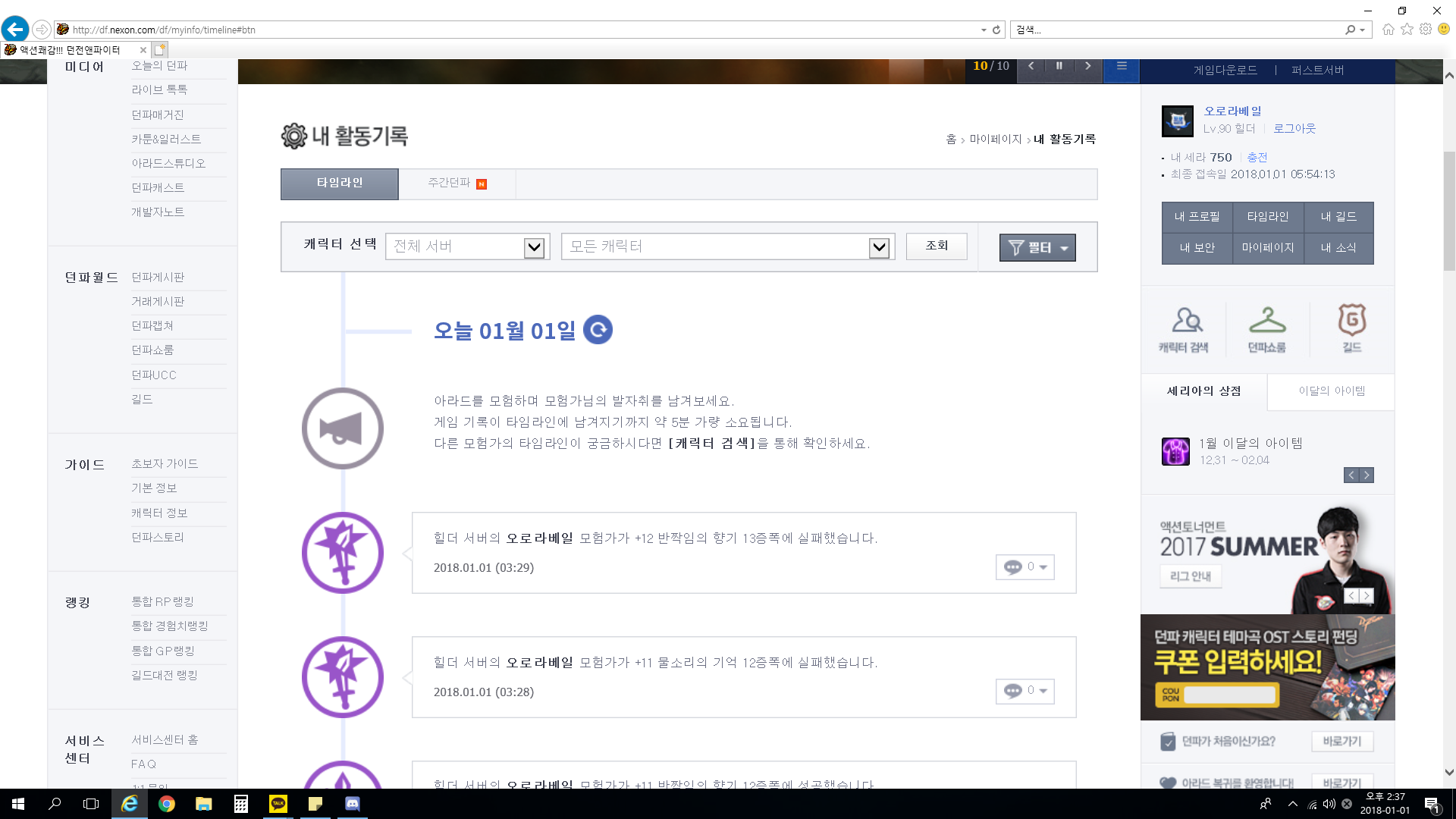Click the refresh icon beside 오늘 01월 01일
The height and width of the screenshot is (819, 1456).
(x=598, y=330)
